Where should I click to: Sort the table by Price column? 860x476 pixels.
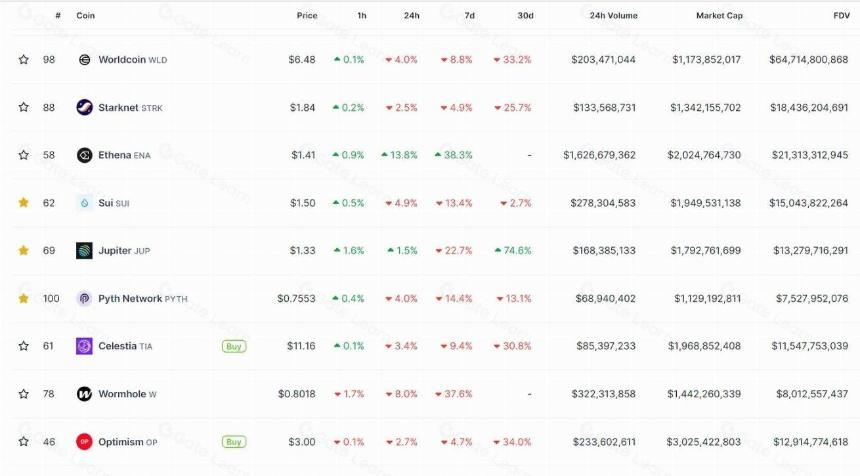(x=307, y=16)
